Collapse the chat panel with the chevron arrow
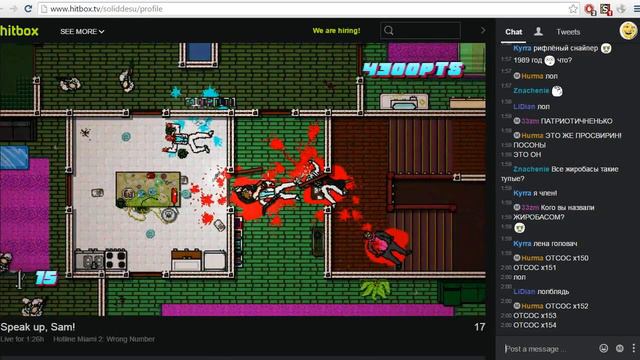The height and width of the screenshot is (360, 640). [483, 31]
